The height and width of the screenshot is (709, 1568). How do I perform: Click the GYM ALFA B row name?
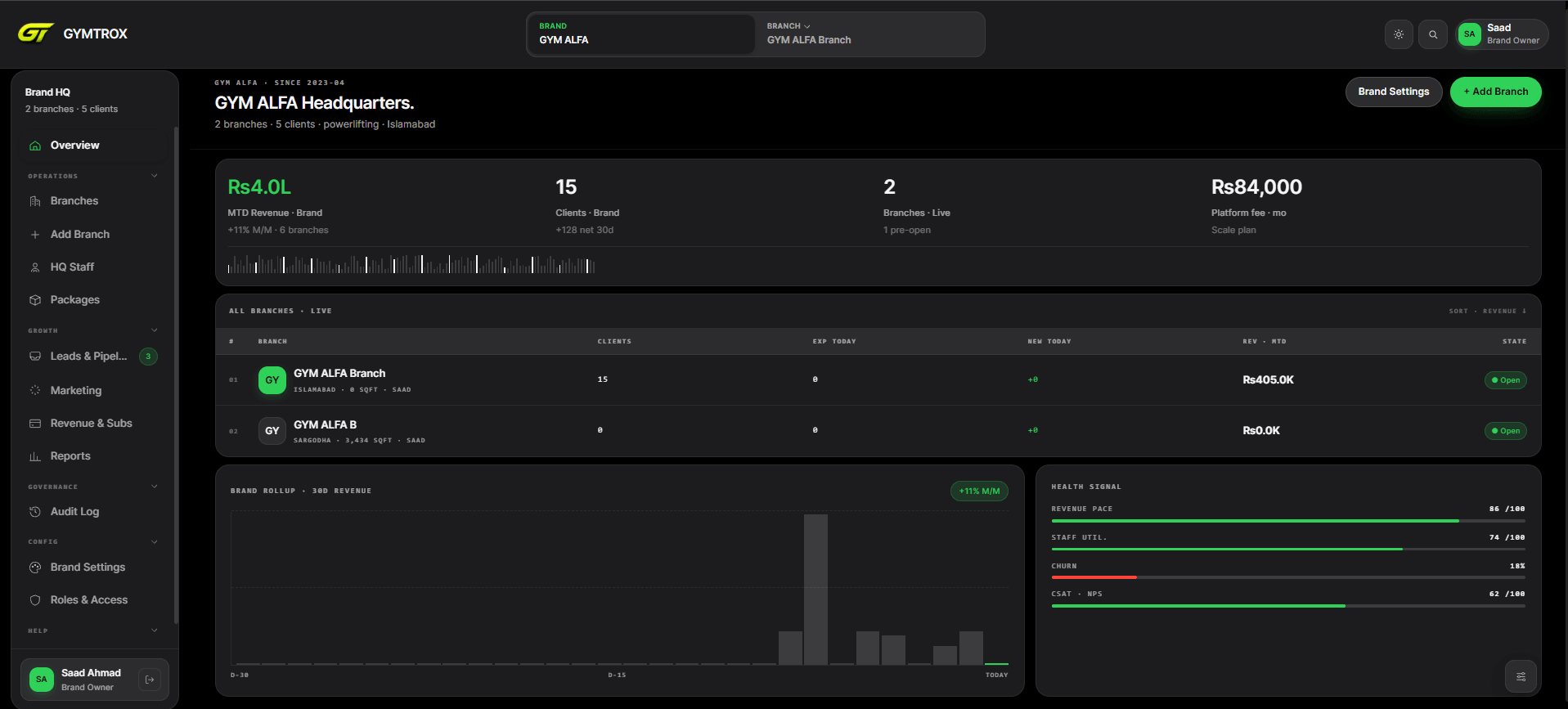click(x=325, y=425)
